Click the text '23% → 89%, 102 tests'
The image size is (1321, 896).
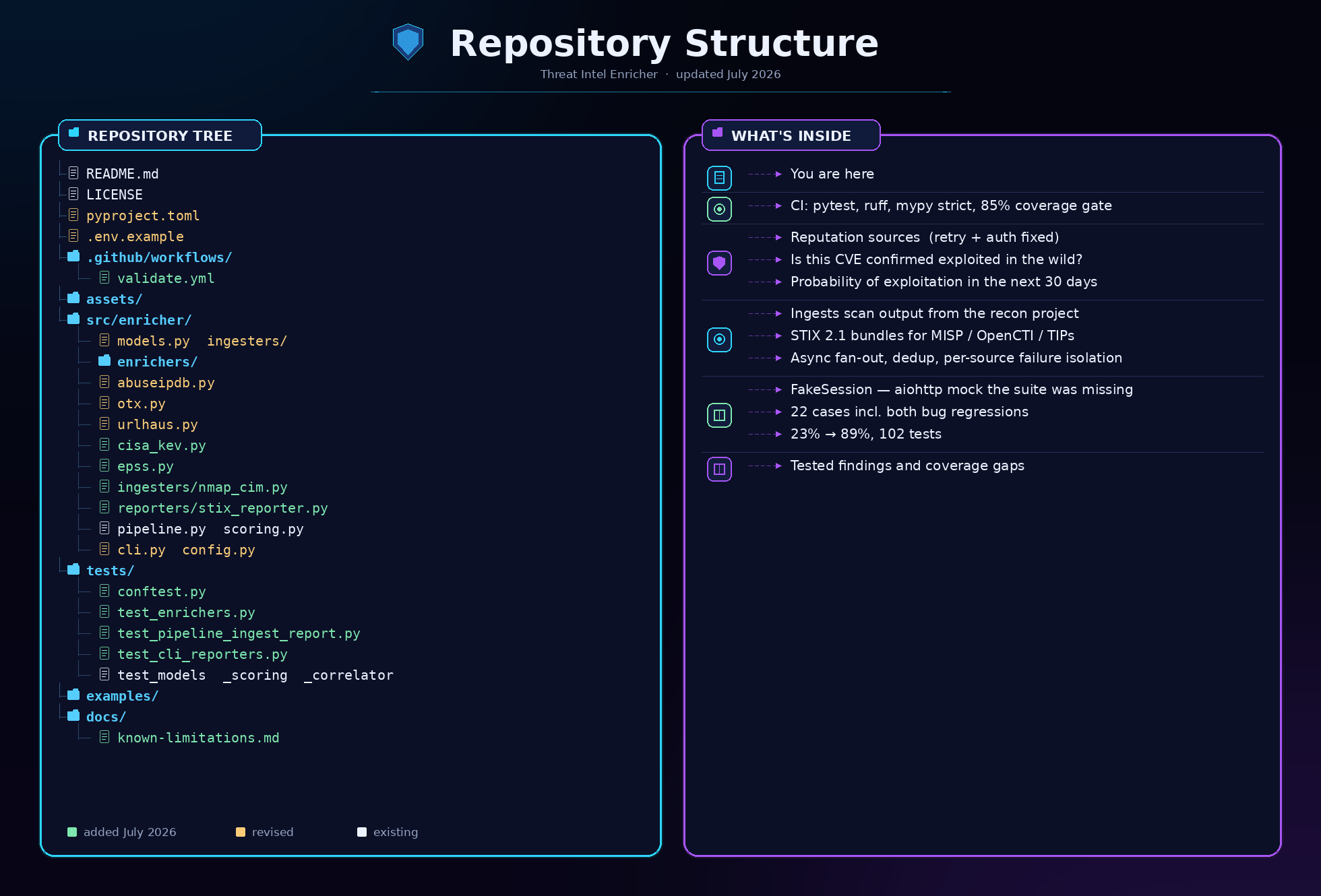(x=866, y=434)
